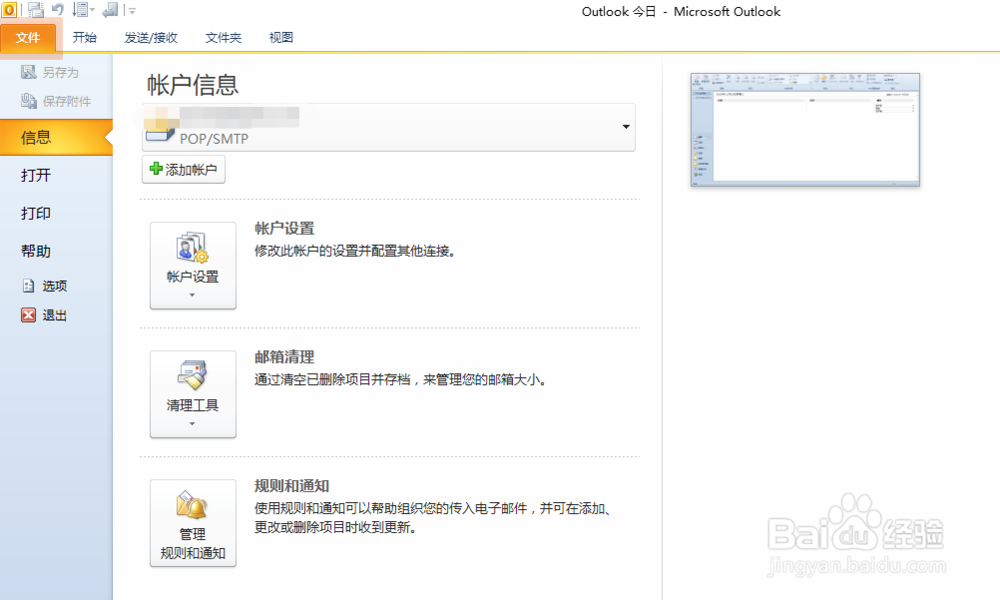This screenshot has width=1000, height=600.
Task: Click the Outlook application icon in the title bar
Action: click(x=9, y=10)
